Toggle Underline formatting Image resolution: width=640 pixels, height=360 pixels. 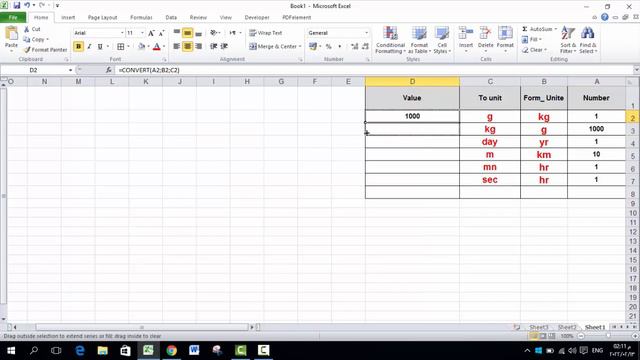(100, 47)
